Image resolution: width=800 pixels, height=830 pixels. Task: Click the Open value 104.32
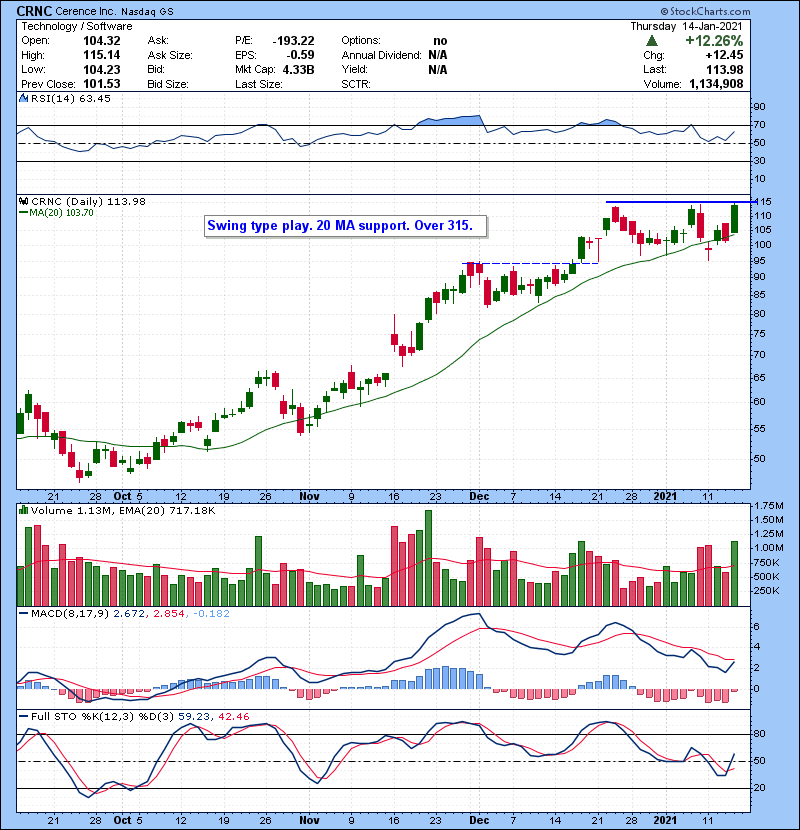(x=101, y=41)
